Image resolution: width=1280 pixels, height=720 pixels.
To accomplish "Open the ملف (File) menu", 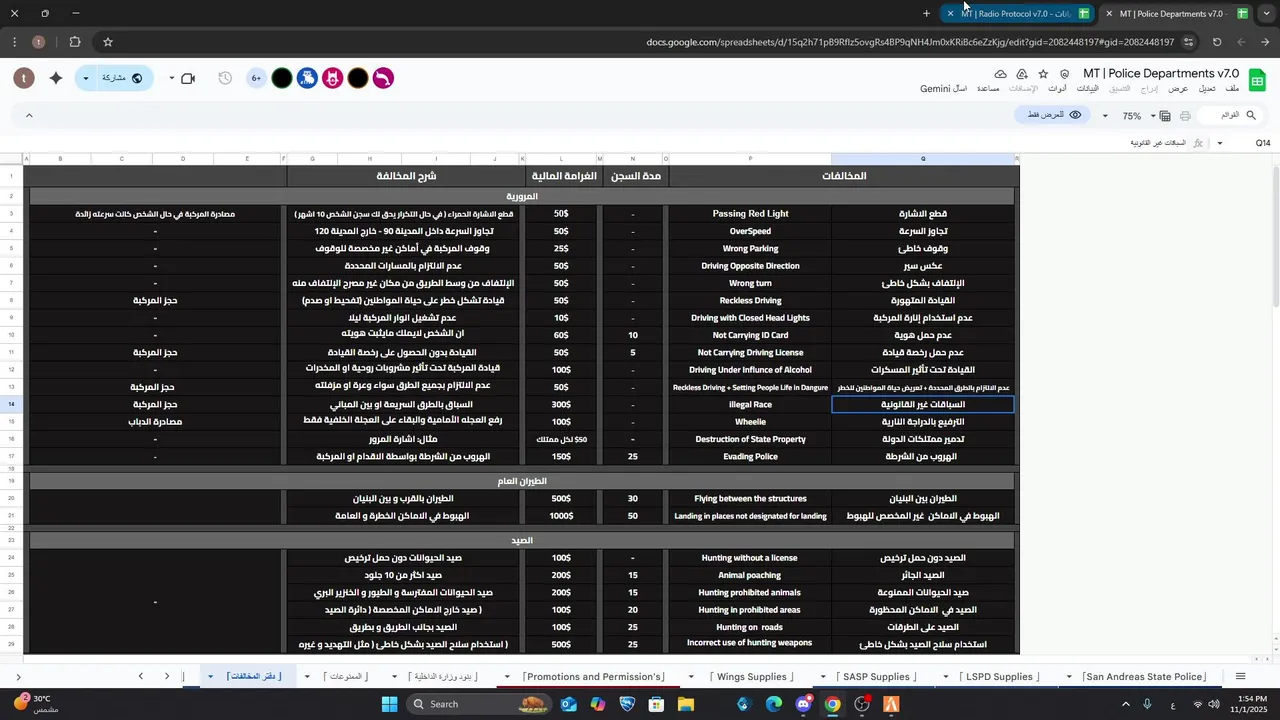I will pos(1232,89).
